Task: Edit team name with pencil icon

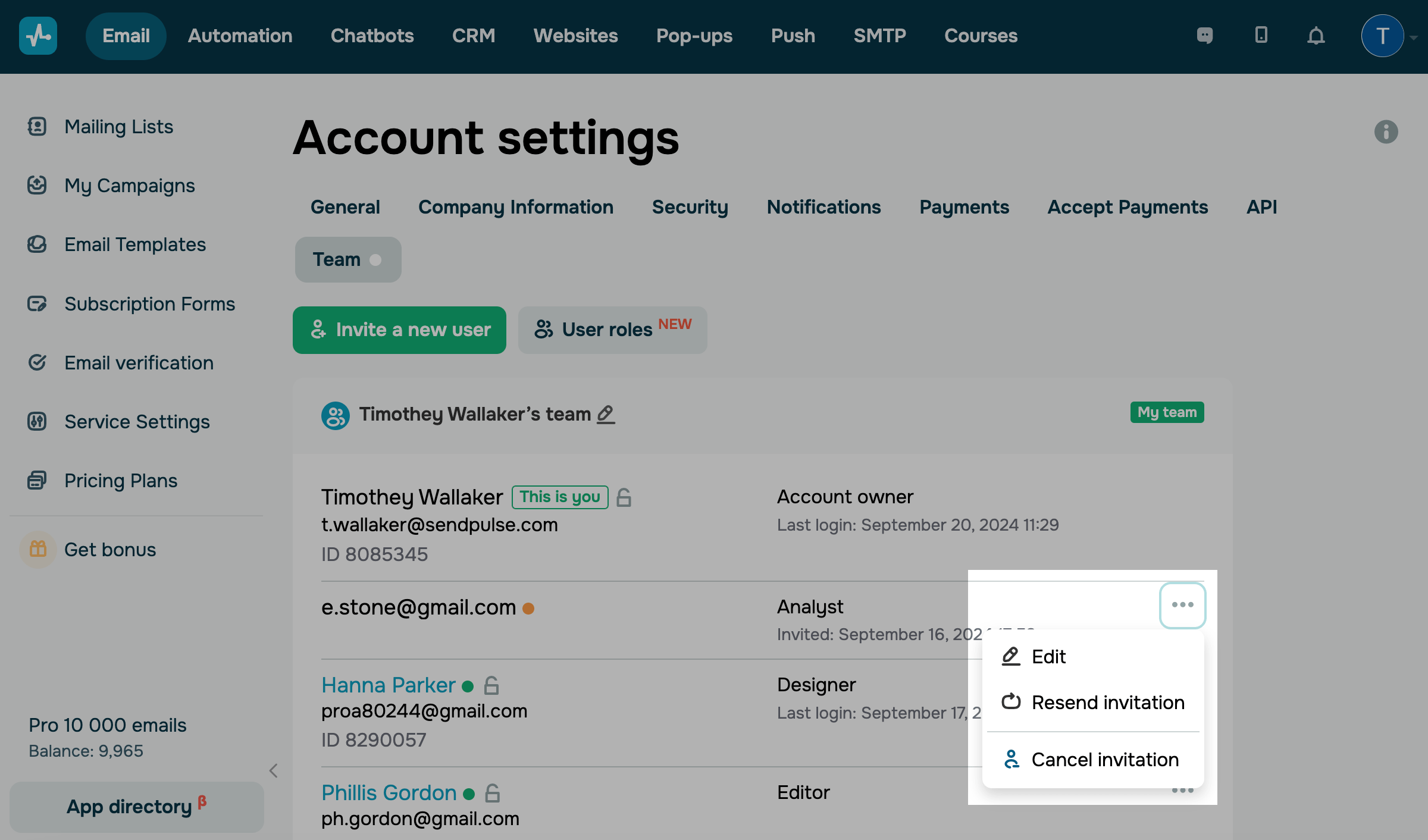Action: tap(606, 414)
